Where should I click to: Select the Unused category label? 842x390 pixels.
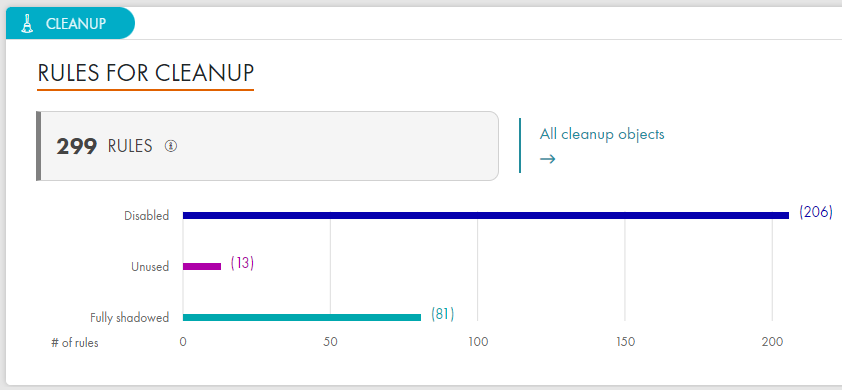click(150, 267)
